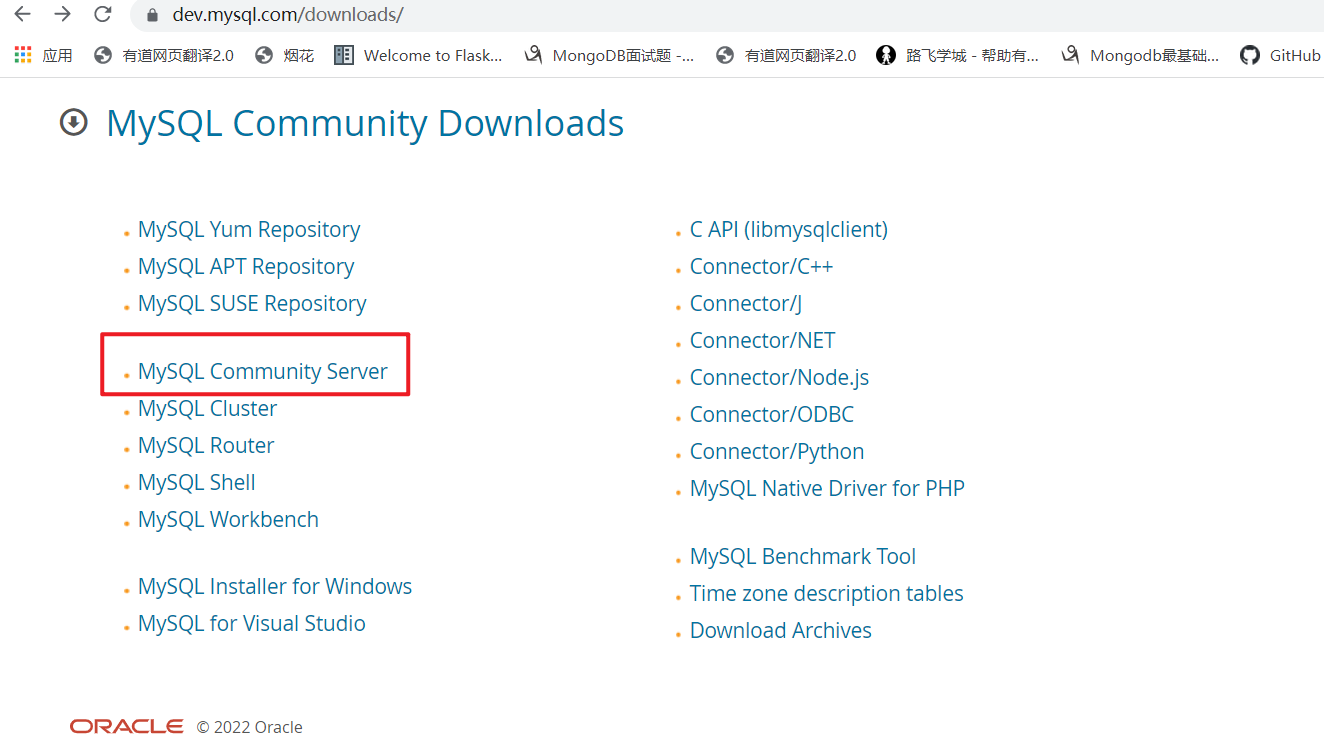The width and height of the screenshot is (1324, 736).
Task: Click the lock icon in address bar
Action: pyautogui.click(x=152, y=16)
